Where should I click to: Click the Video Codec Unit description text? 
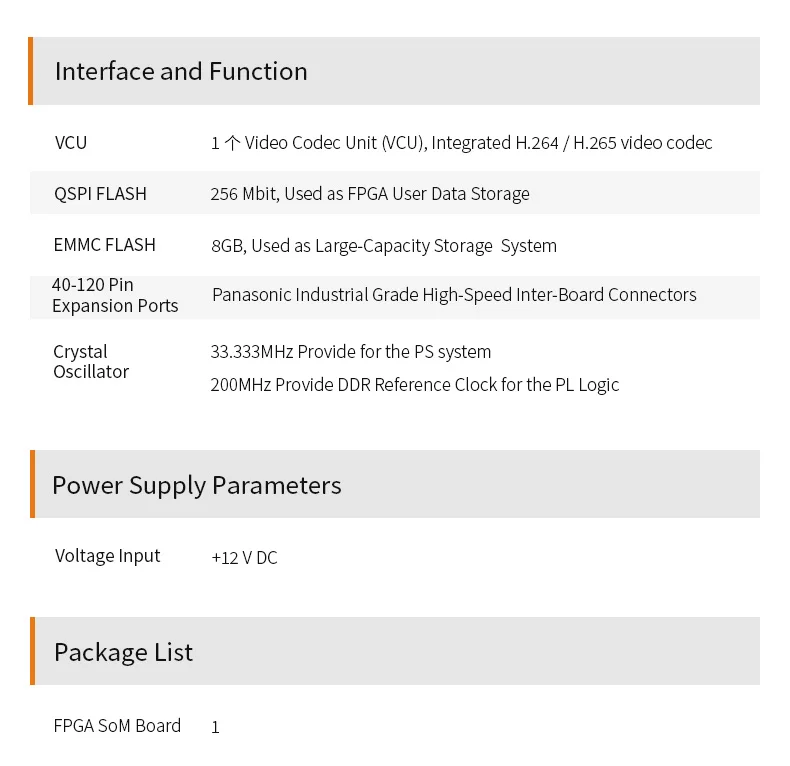pos(461,143)
